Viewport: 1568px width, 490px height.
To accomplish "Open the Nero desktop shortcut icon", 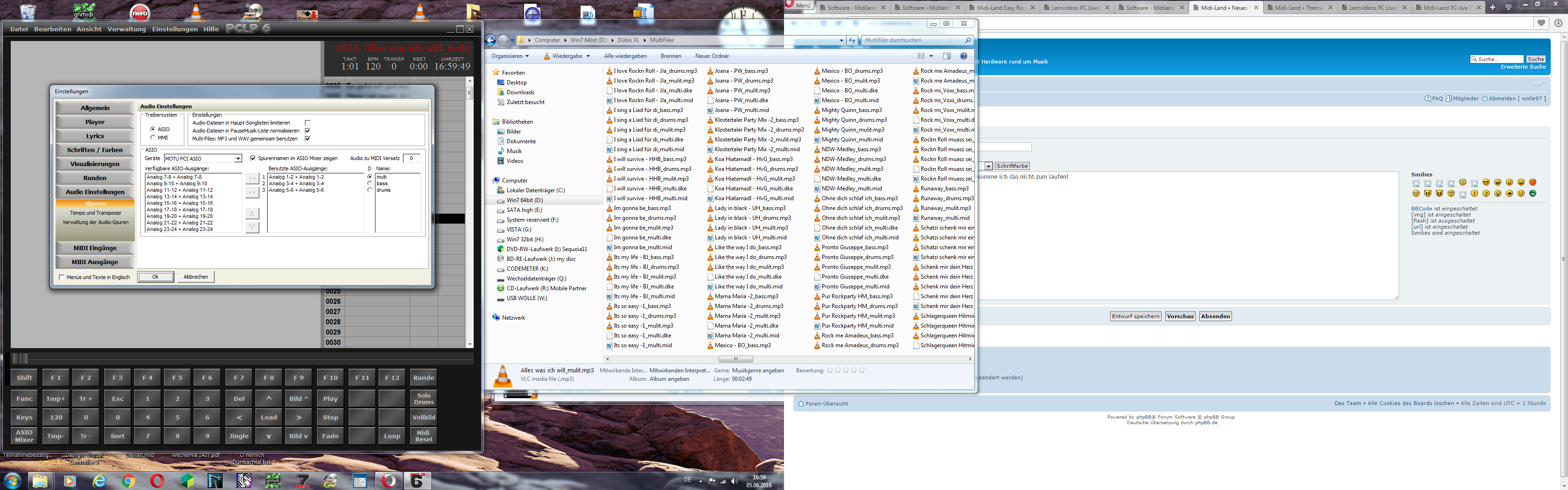I will (140, 12).
